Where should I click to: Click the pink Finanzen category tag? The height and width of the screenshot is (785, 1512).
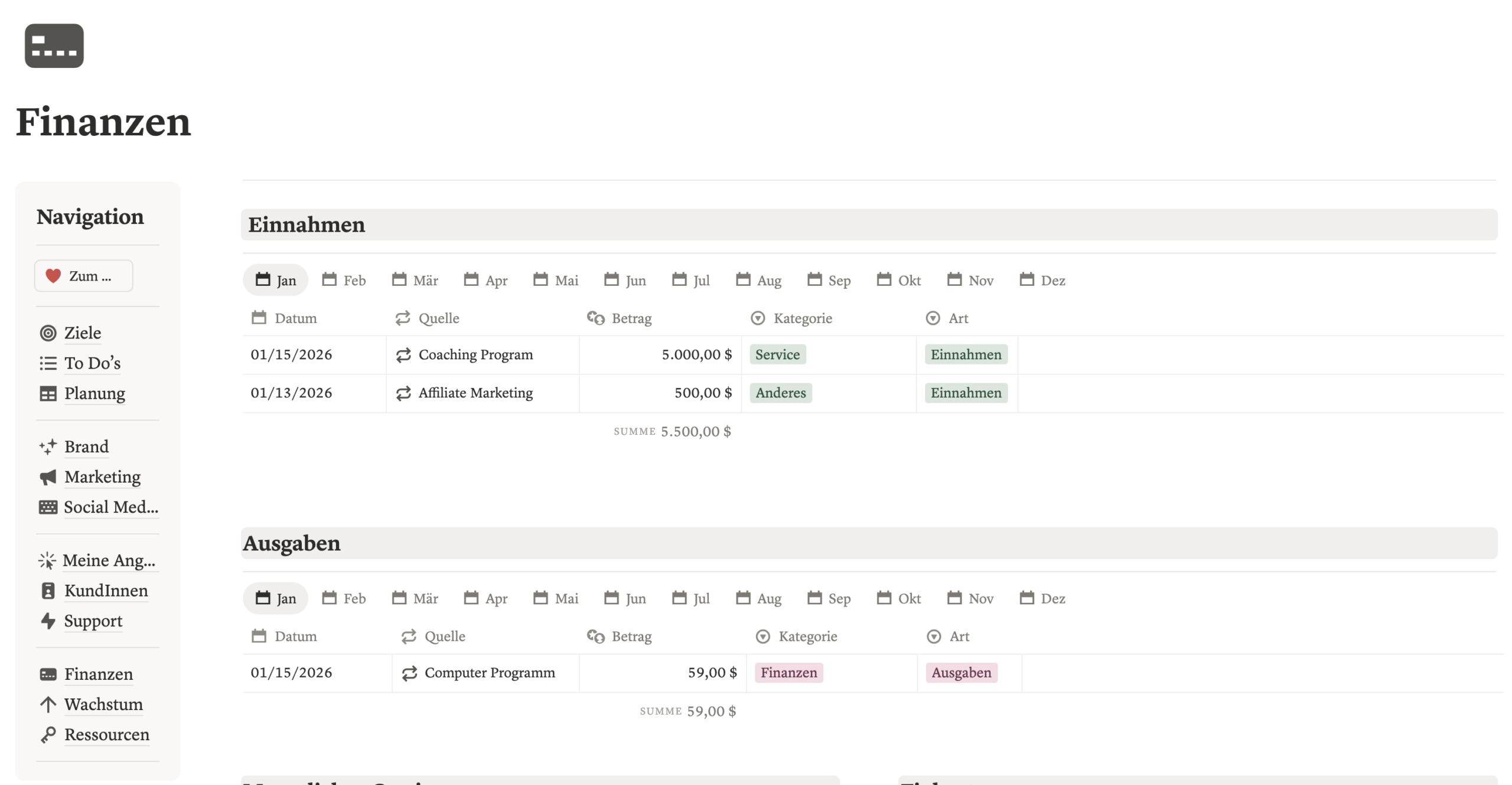pos(788,673)
